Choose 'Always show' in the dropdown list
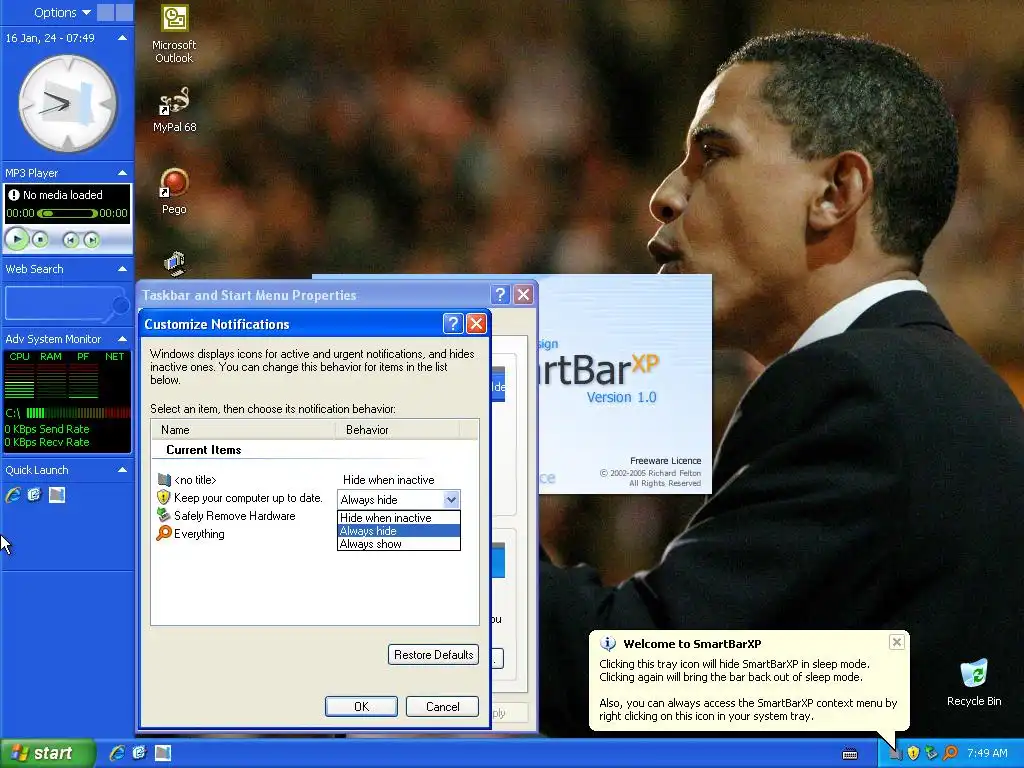The height and width of the screenshot is (768, 1024). pos(398,544)
